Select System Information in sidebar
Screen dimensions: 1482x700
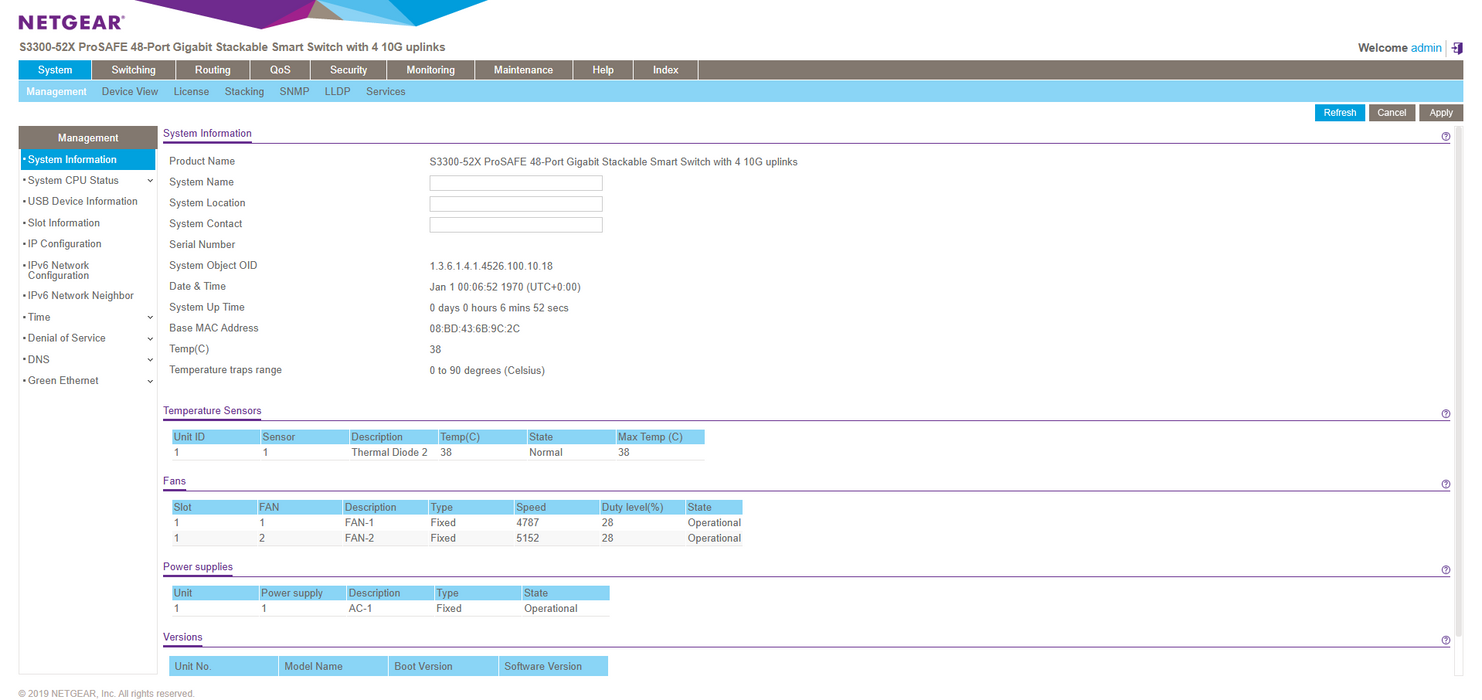coord(87,160)
